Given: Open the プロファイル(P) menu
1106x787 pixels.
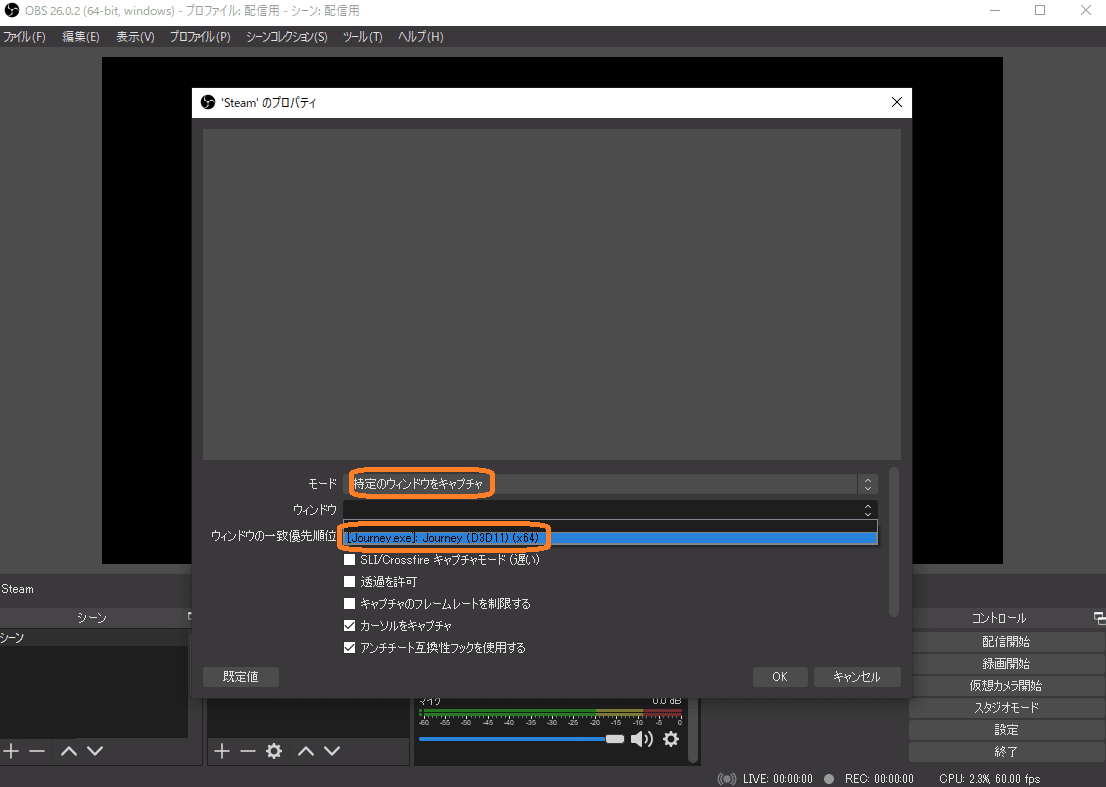Looking at the screenshot, I should click(200, 37).
